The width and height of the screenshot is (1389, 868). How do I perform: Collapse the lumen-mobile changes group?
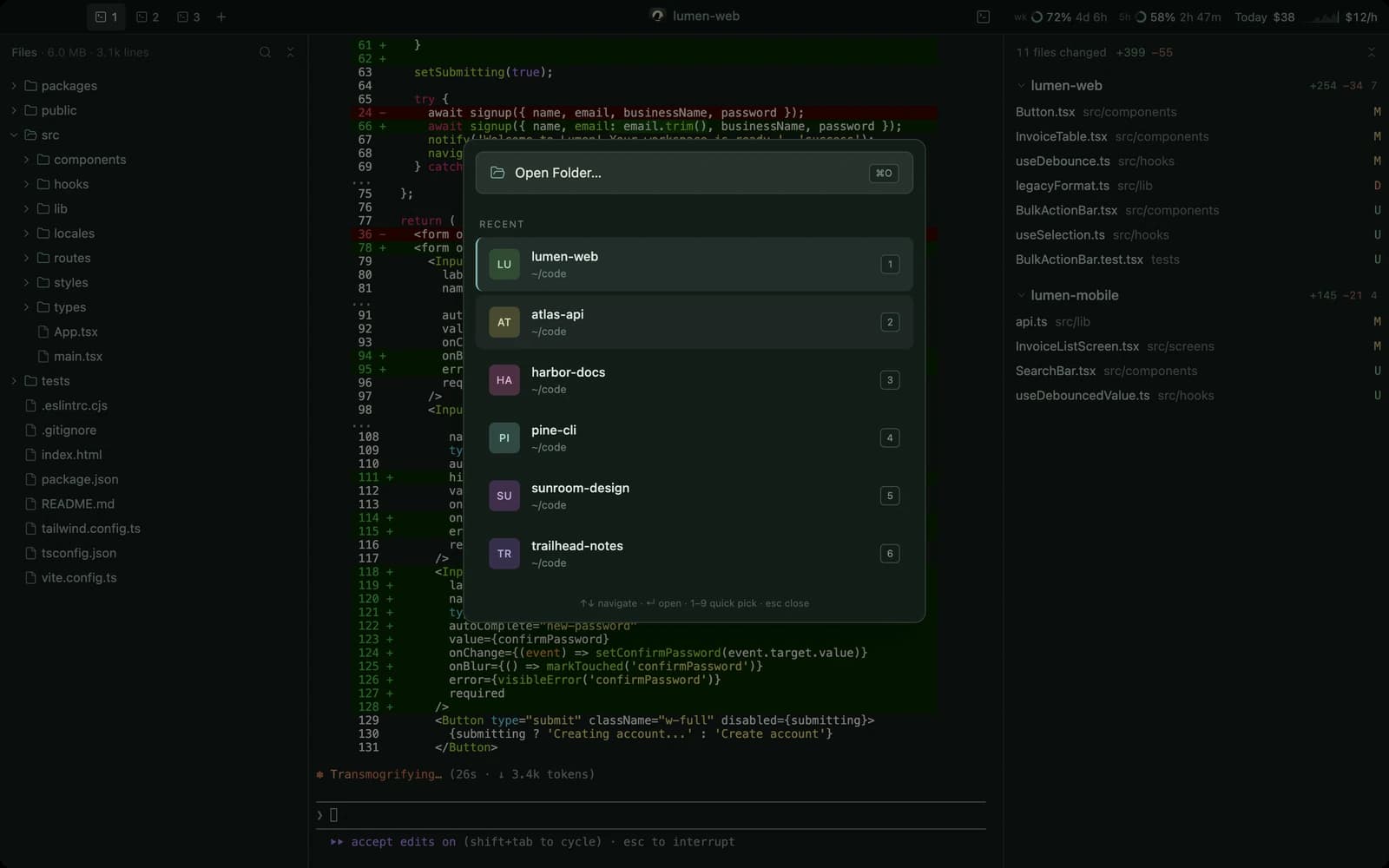[x=1021, y=295]
